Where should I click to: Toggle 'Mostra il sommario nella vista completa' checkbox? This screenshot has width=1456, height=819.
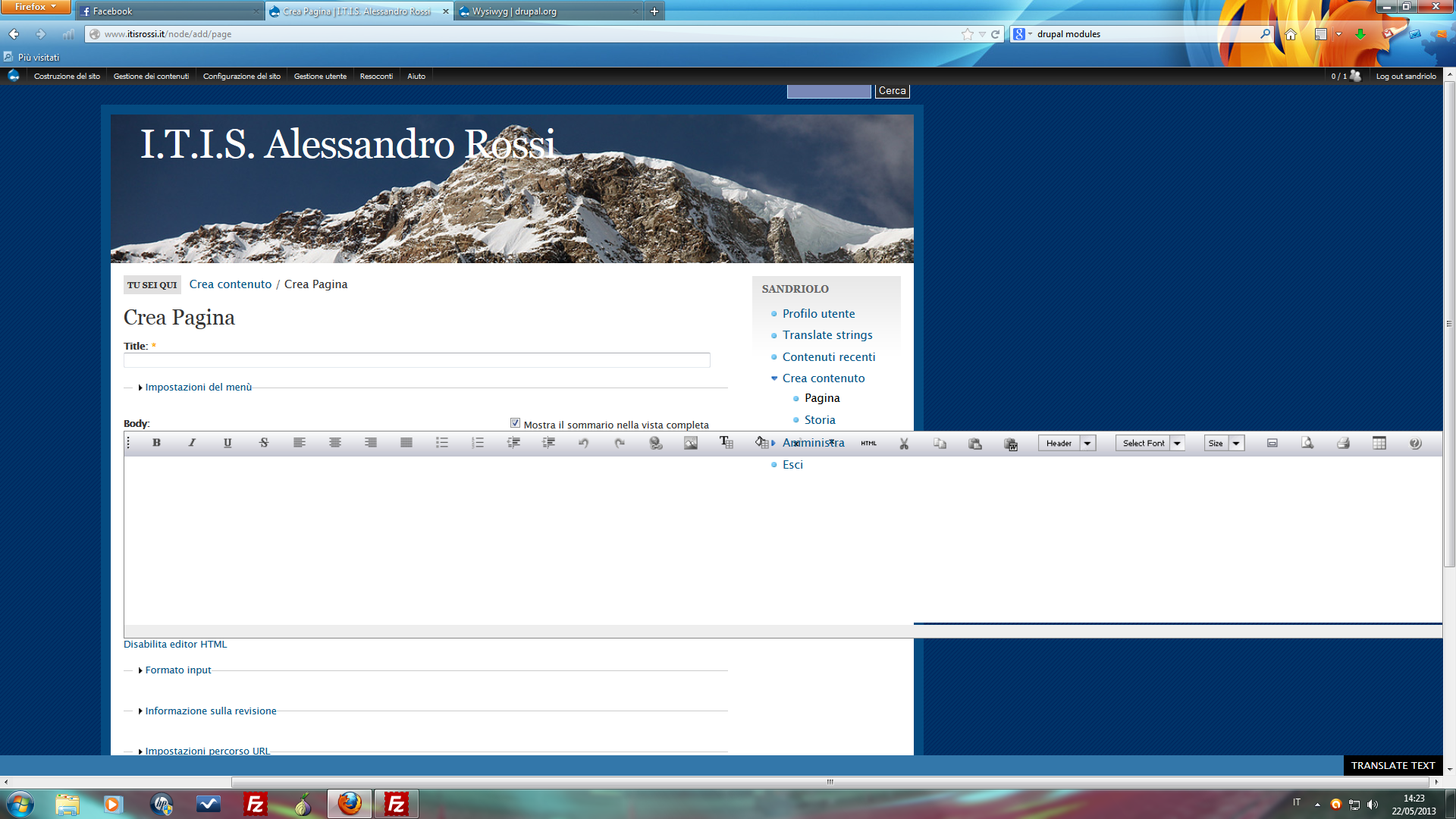[x=515, y=423]
